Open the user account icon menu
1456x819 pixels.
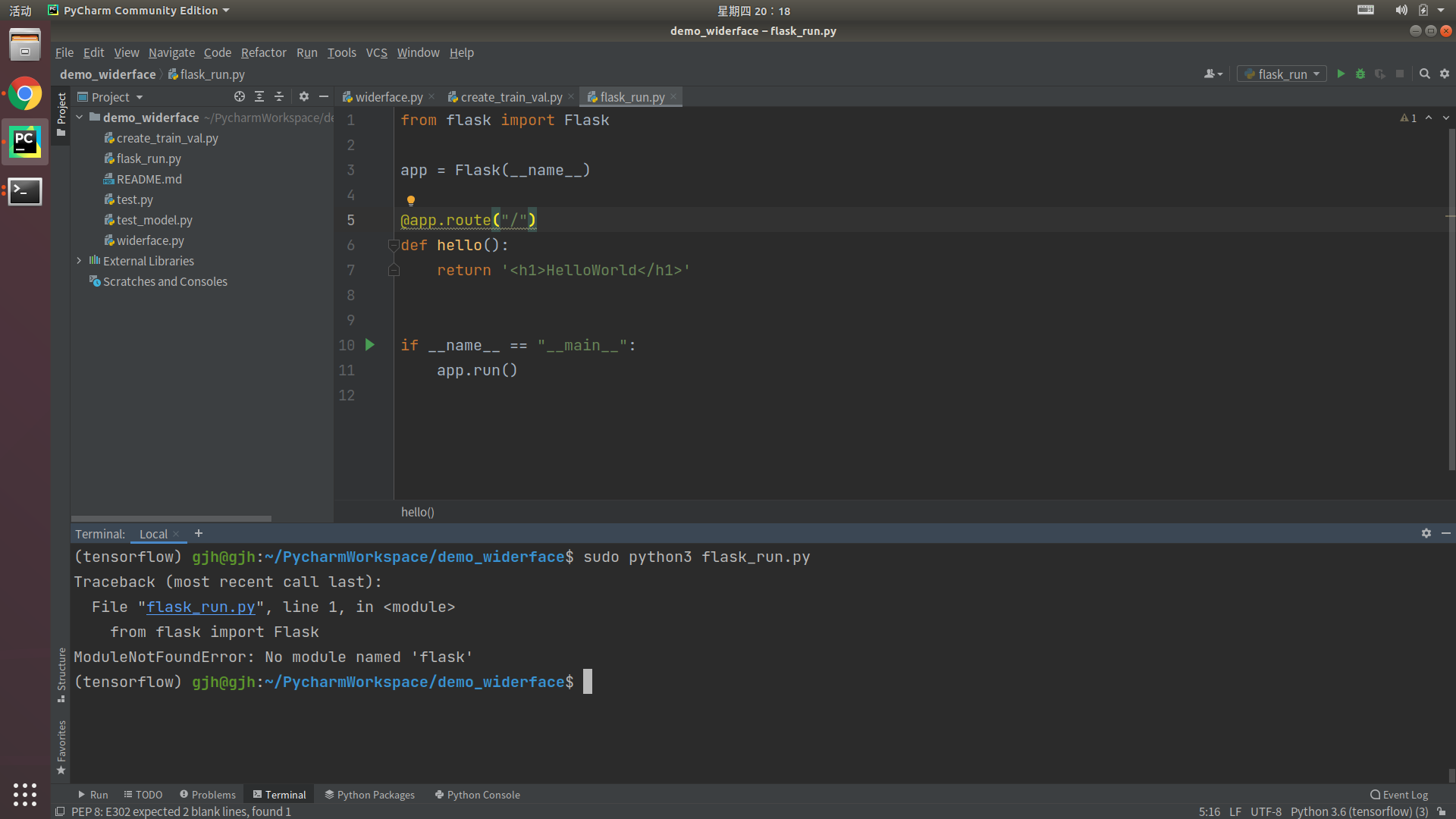pyautogui.click(x=1213, y=74)
